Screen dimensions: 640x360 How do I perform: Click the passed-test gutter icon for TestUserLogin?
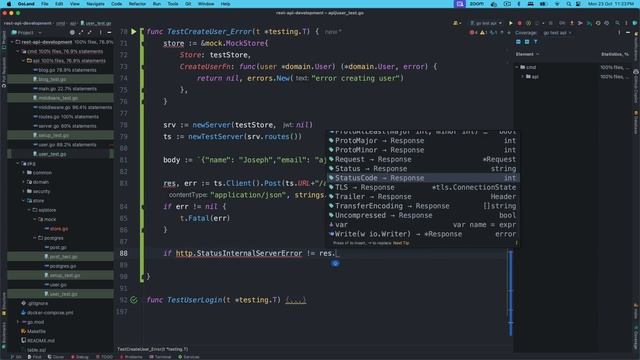(x=134, y=300)
